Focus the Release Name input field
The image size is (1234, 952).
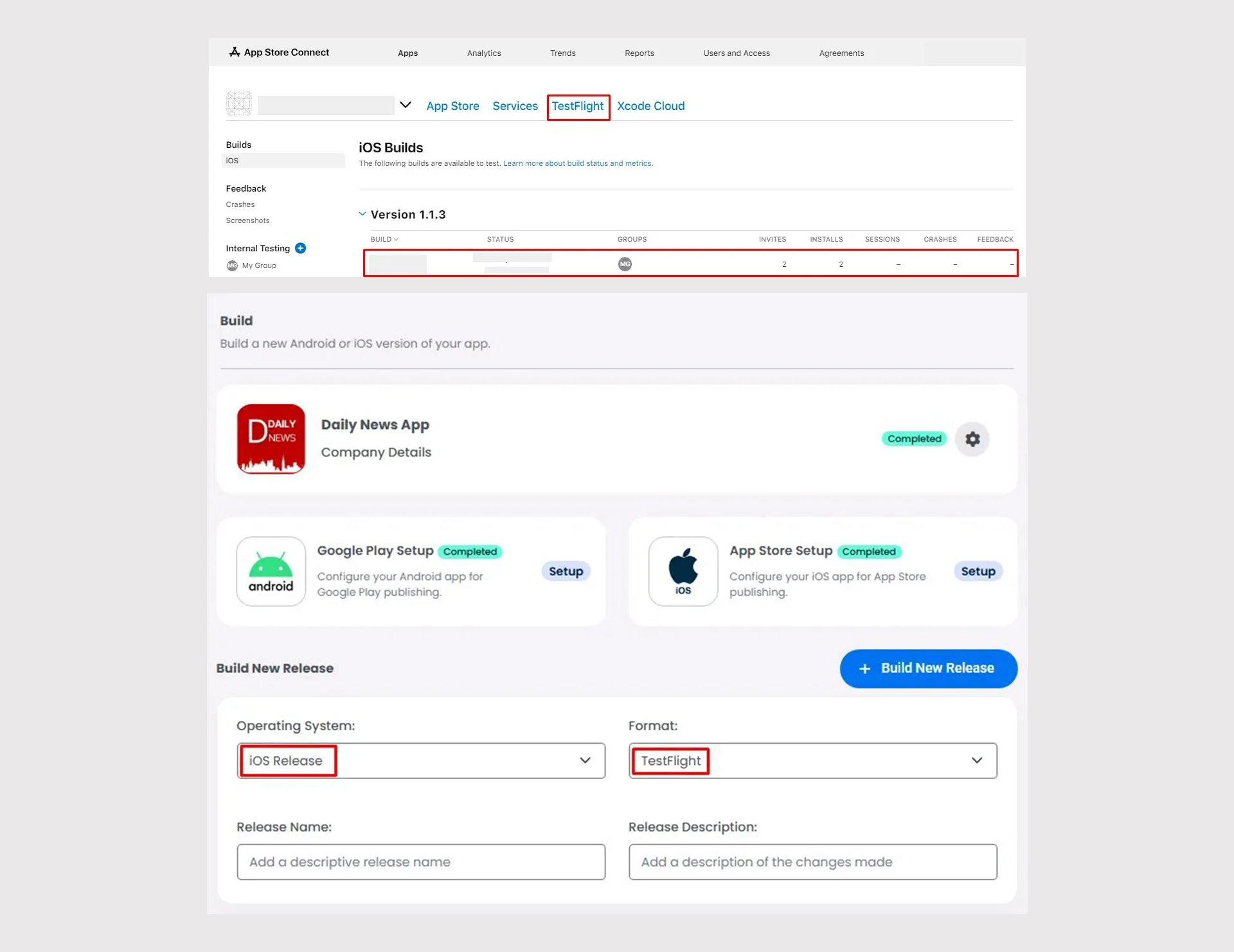click(x=421, y=862)
